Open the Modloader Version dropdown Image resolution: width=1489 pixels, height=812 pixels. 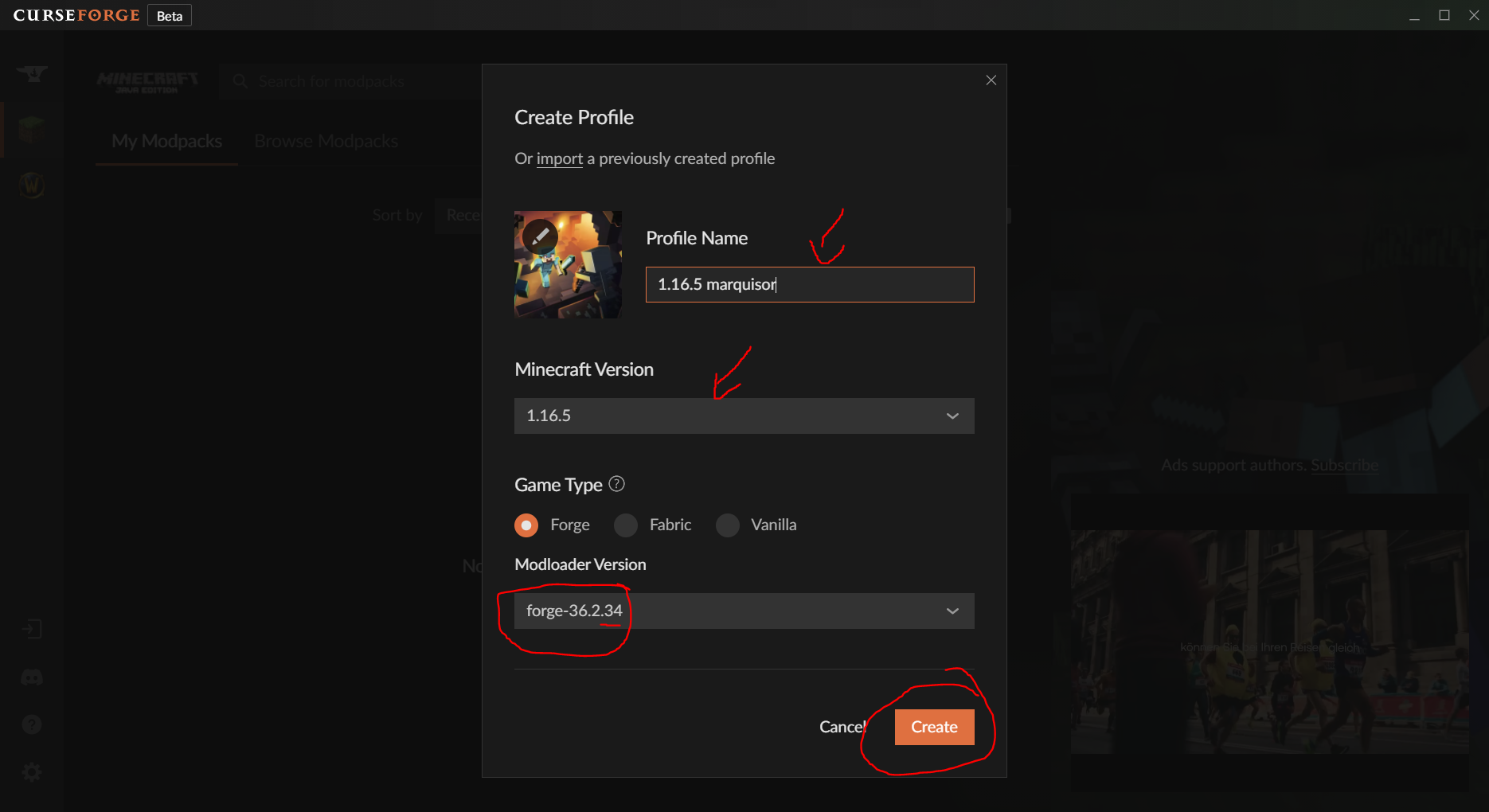click(744, 611)
